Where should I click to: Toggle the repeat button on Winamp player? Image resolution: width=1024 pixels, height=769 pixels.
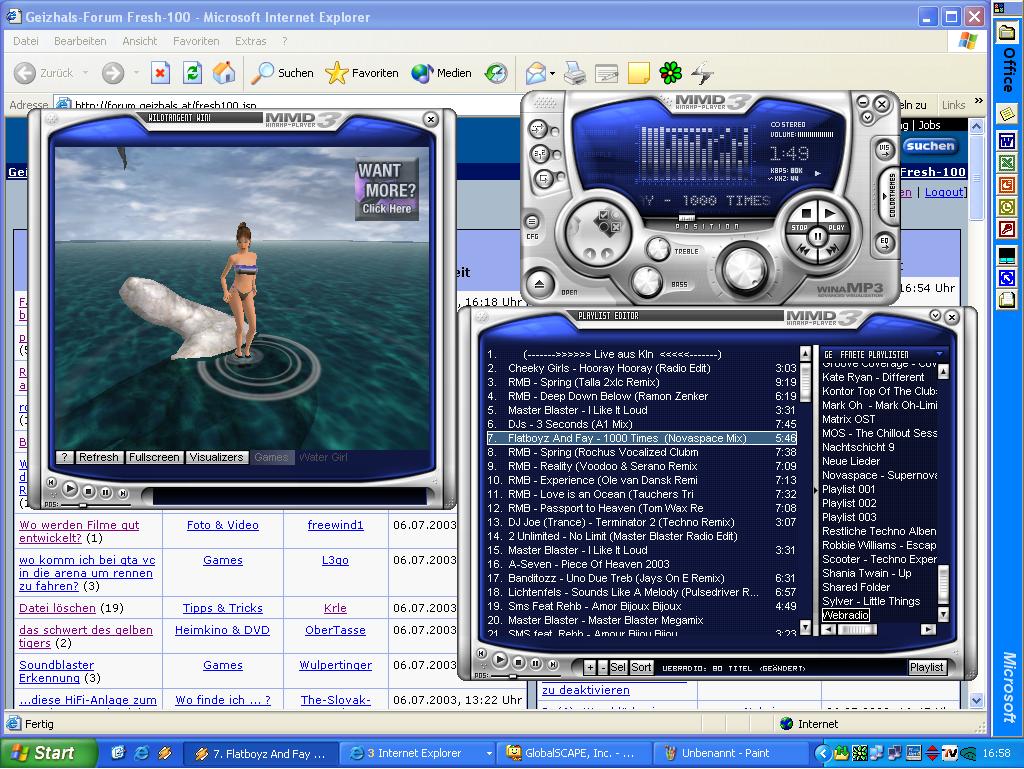pos(543,178)
